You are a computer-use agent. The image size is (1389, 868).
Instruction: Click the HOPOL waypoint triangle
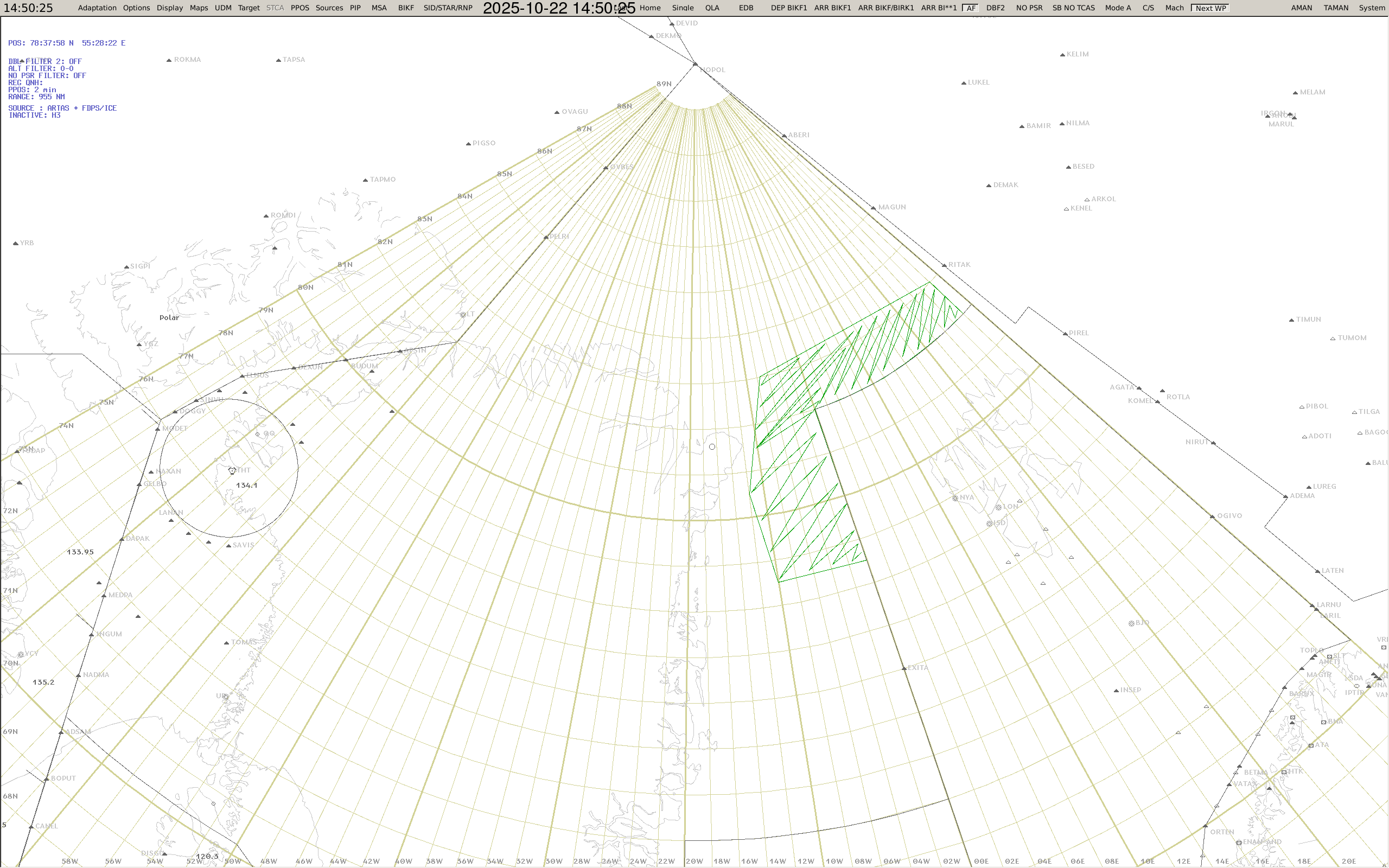(695, 65)
